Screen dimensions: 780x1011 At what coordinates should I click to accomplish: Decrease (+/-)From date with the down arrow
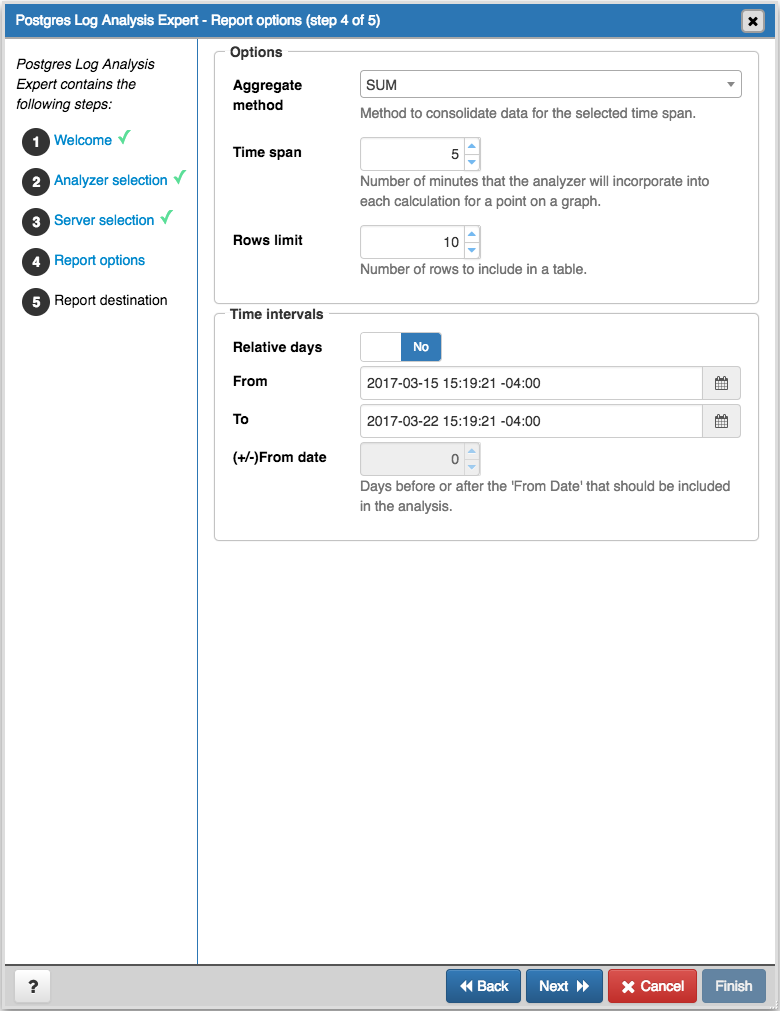pyautogui.click(x=472, y=466)
